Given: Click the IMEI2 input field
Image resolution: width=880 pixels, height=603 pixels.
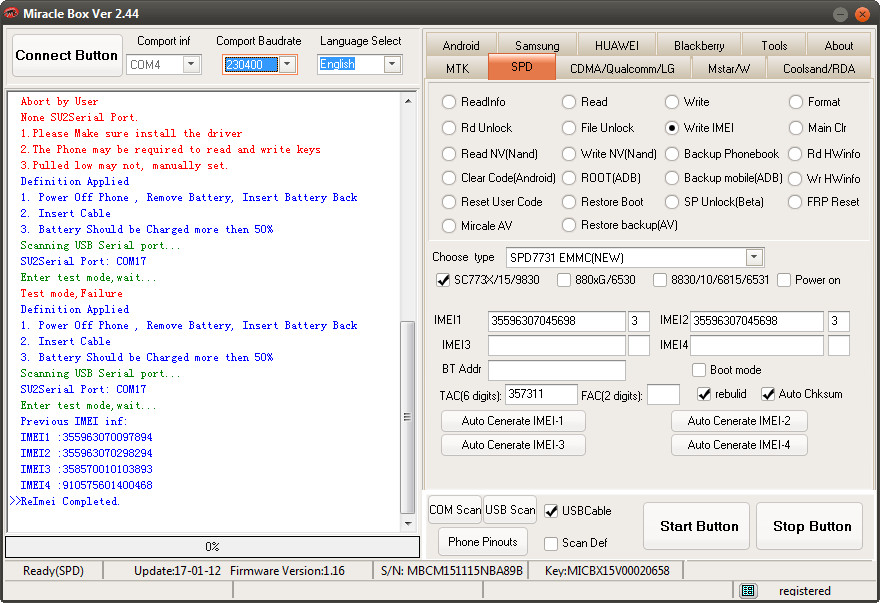Looking at the screenshot, I should click(x=757, y=321).
